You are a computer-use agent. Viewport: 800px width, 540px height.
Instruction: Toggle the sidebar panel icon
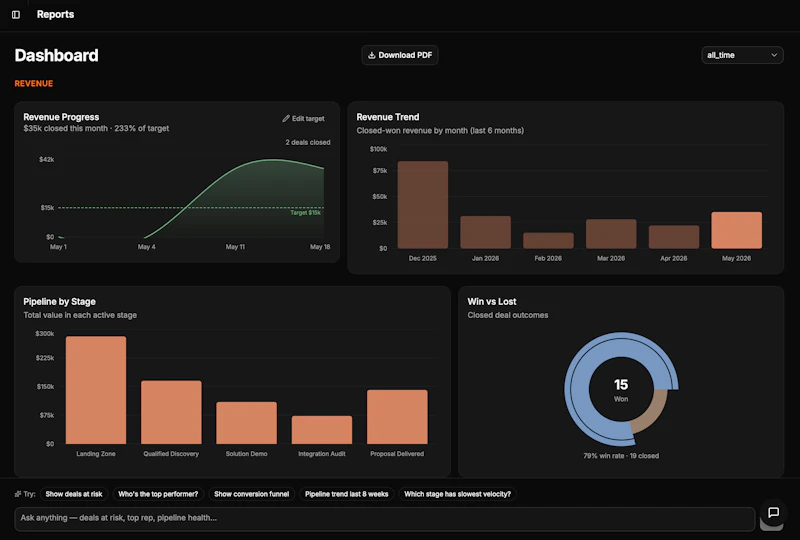tap(16, 15)
